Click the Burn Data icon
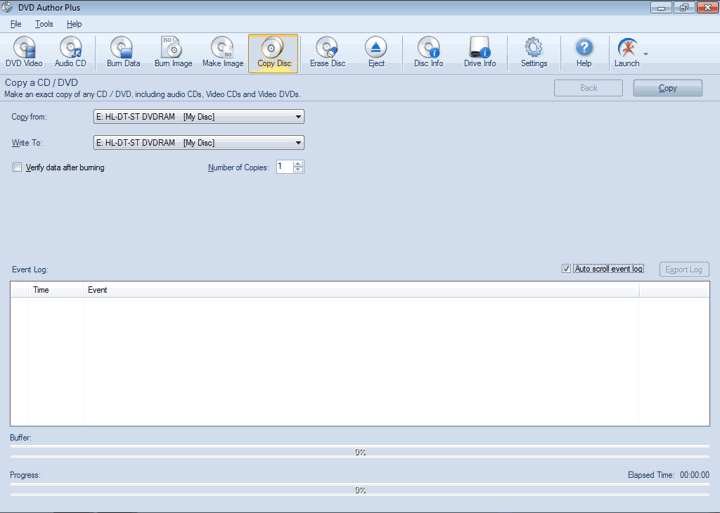 click(123, 53)
